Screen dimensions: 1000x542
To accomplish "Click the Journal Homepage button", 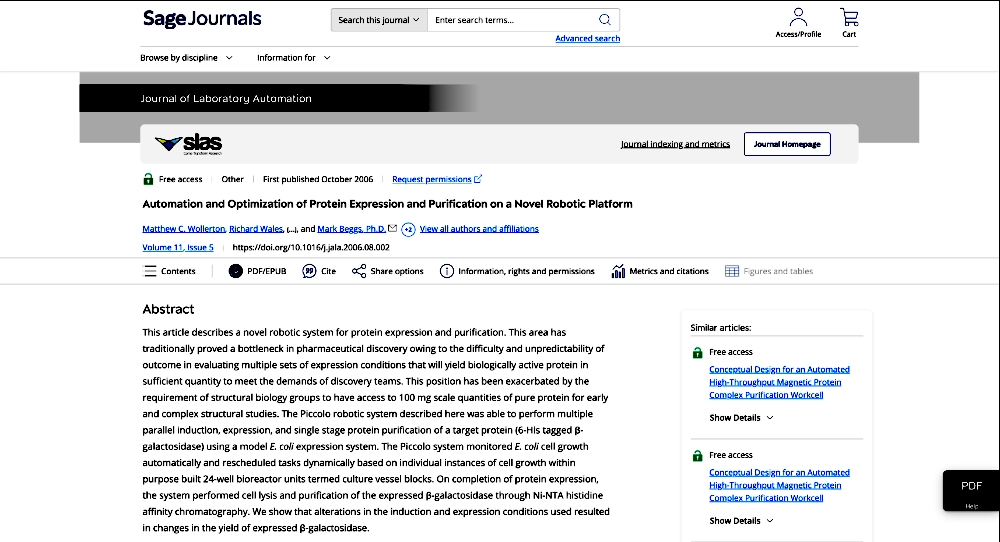I will 787,144.
